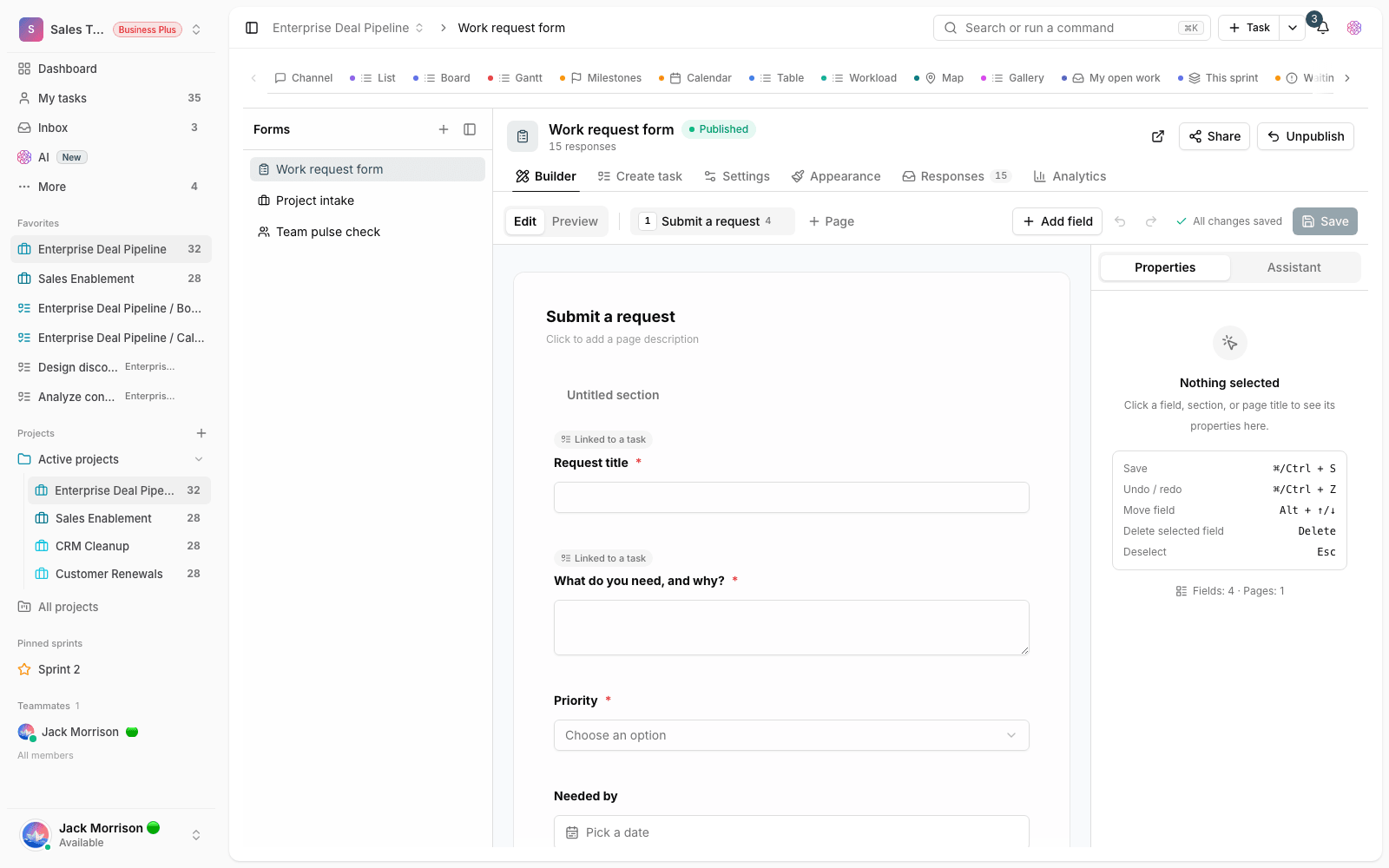1389x868 pixels.
Task: Undo the last change
Action: click(x=1120, y=221)
